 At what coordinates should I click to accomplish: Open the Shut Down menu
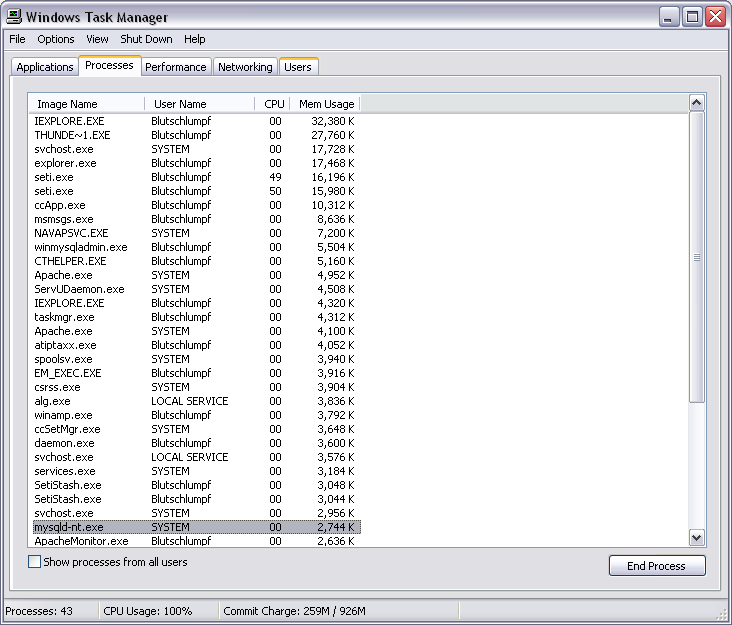[146, 39]
